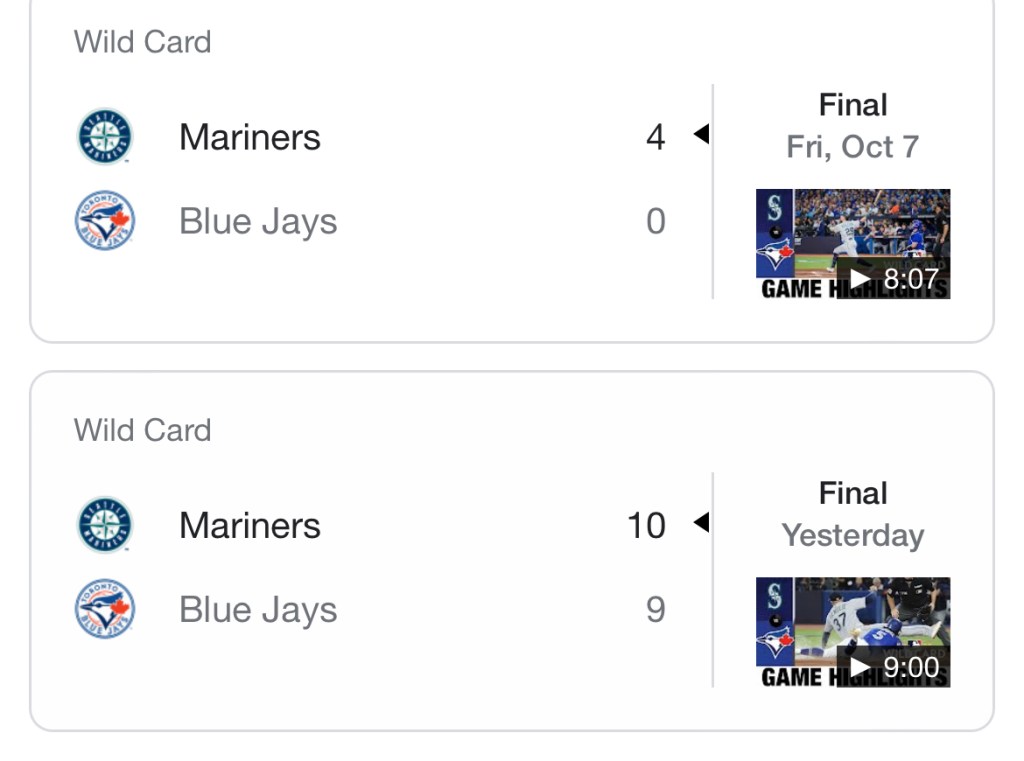The height and width of the screenshot is (761, 1024).
Task: Click the Fri, Oct 7 date label
Action: 852,147
